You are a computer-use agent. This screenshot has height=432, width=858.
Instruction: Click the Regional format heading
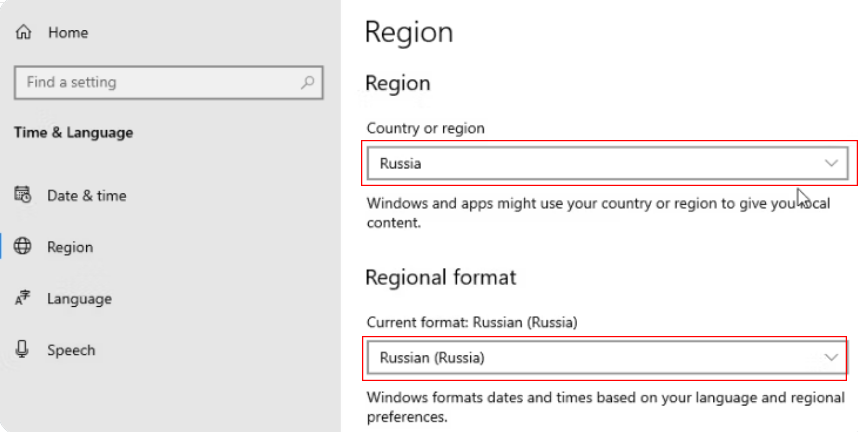[x=440, y=277]
